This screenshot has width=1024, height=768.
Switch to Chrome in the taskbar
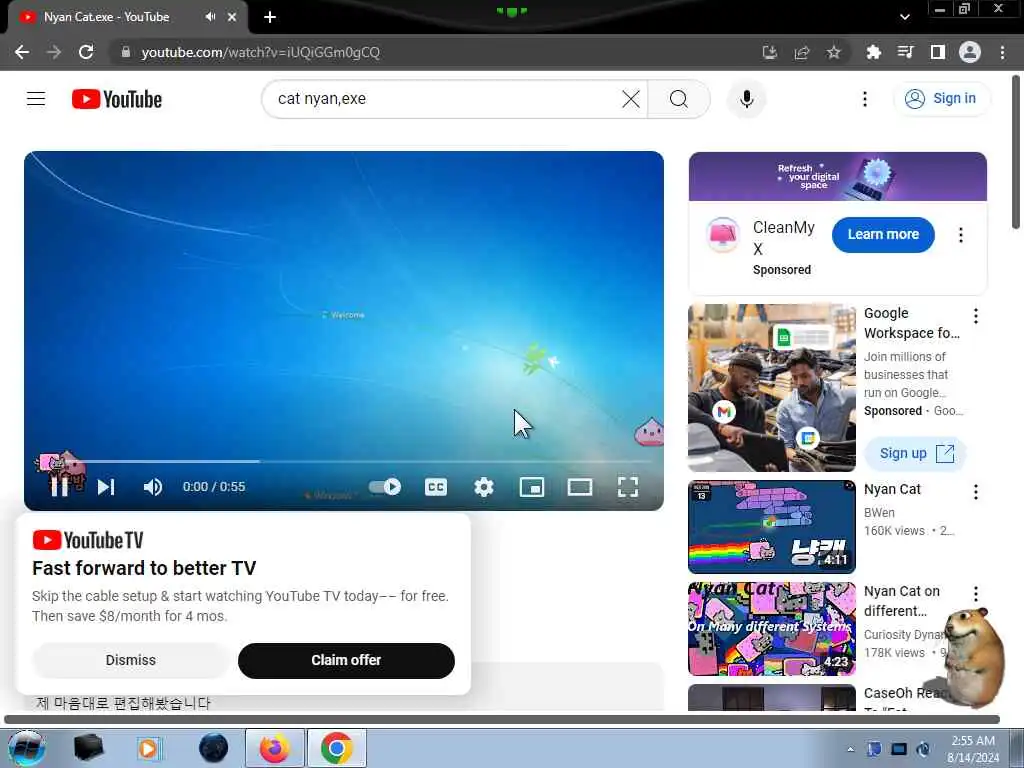(x=336, y=748)
